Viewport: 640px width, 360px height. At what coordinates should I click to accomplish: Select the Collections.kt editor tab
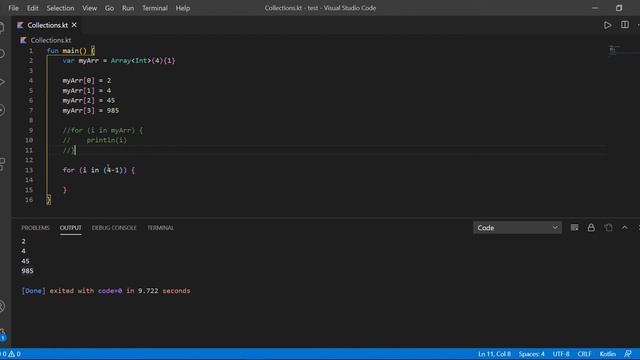47,25
